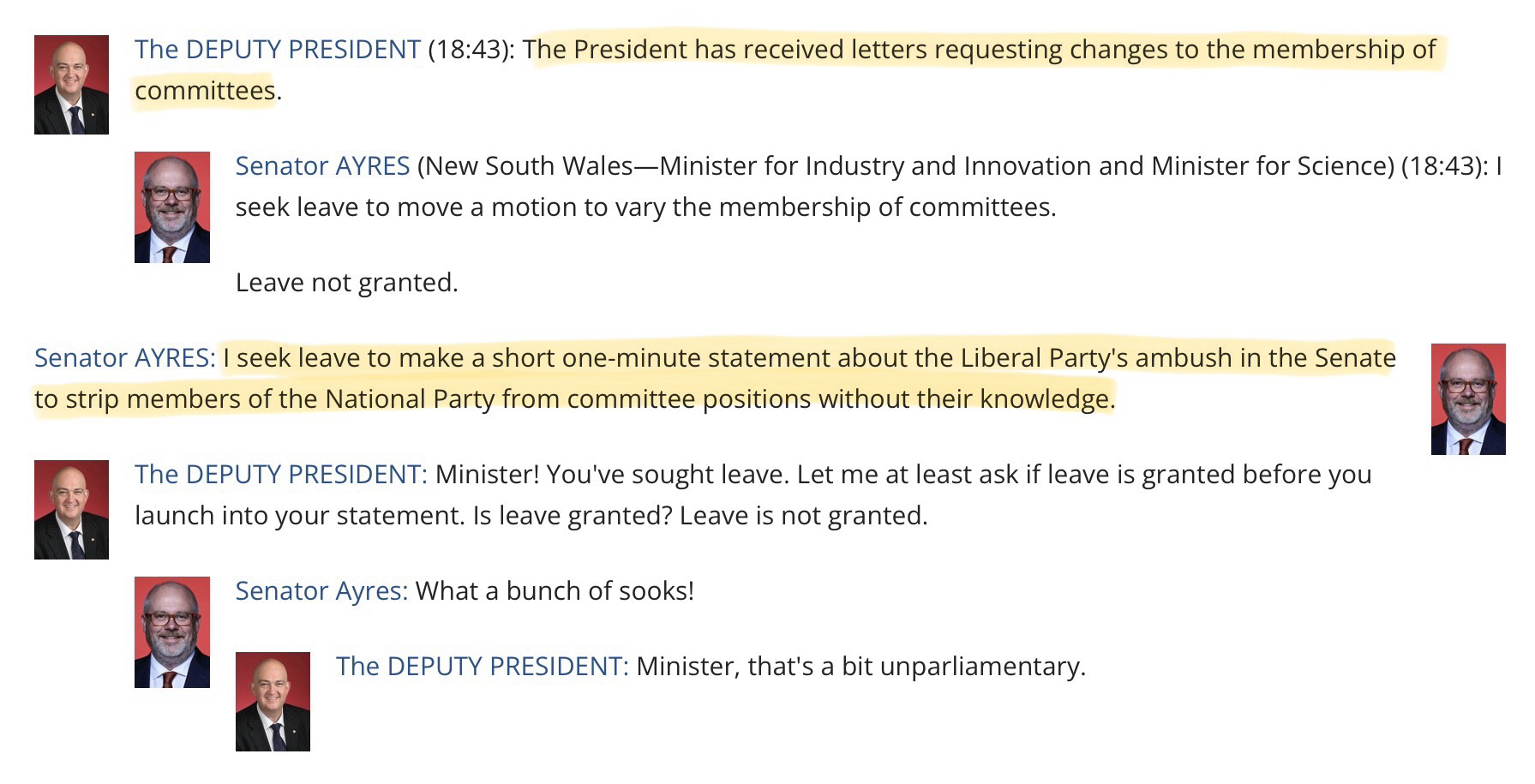Click the text 'Is leave granted? Leave is not granted.'

[x=699, y=516]
